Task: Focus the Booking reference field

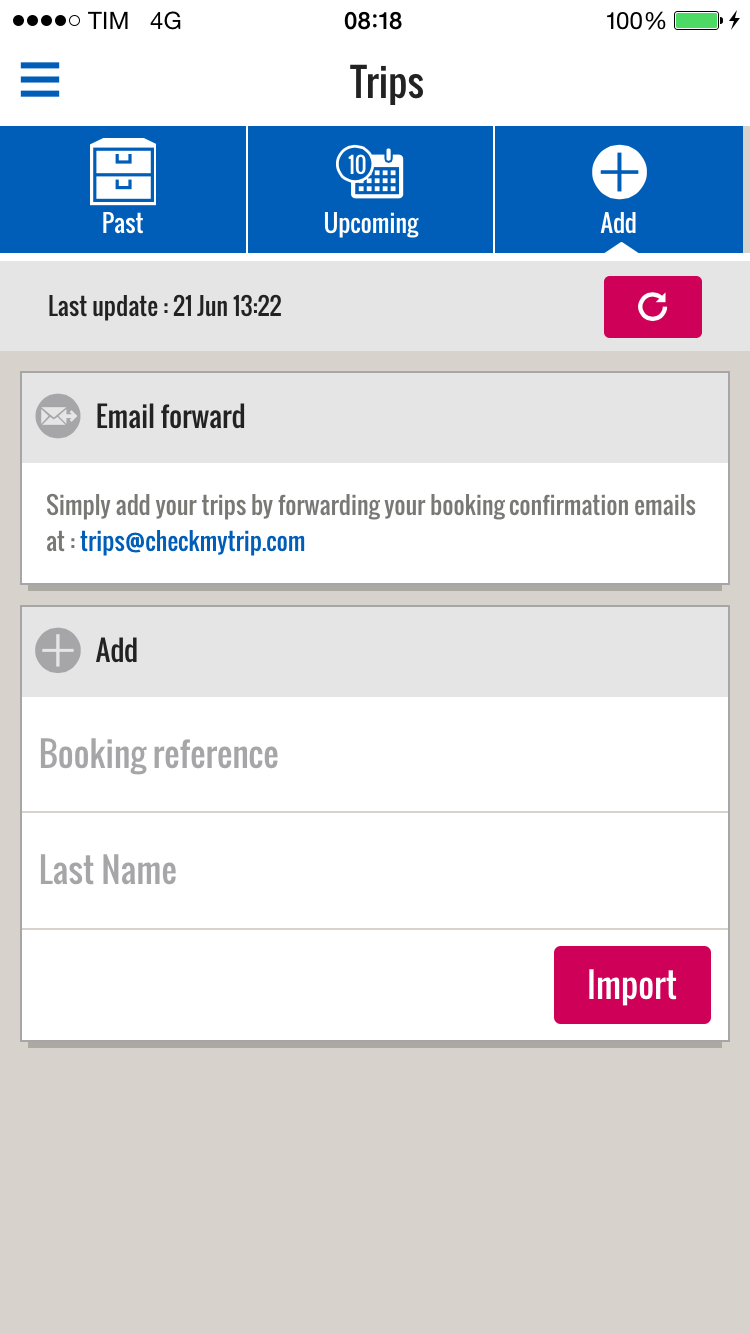Action: pos(375,755)
